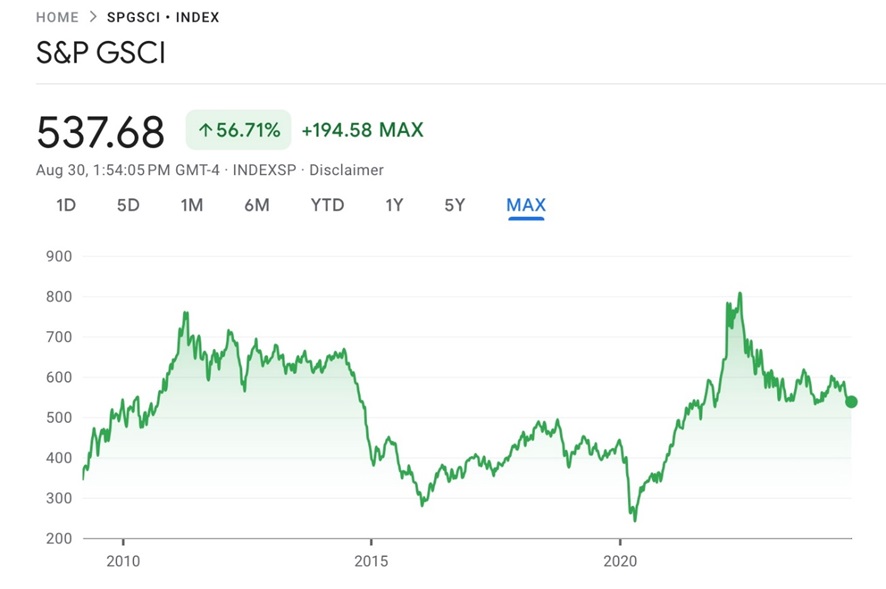The width and height of the screenshot is (886, 589).
Task: Choose the 6M time range
Action: coord(257,205)
